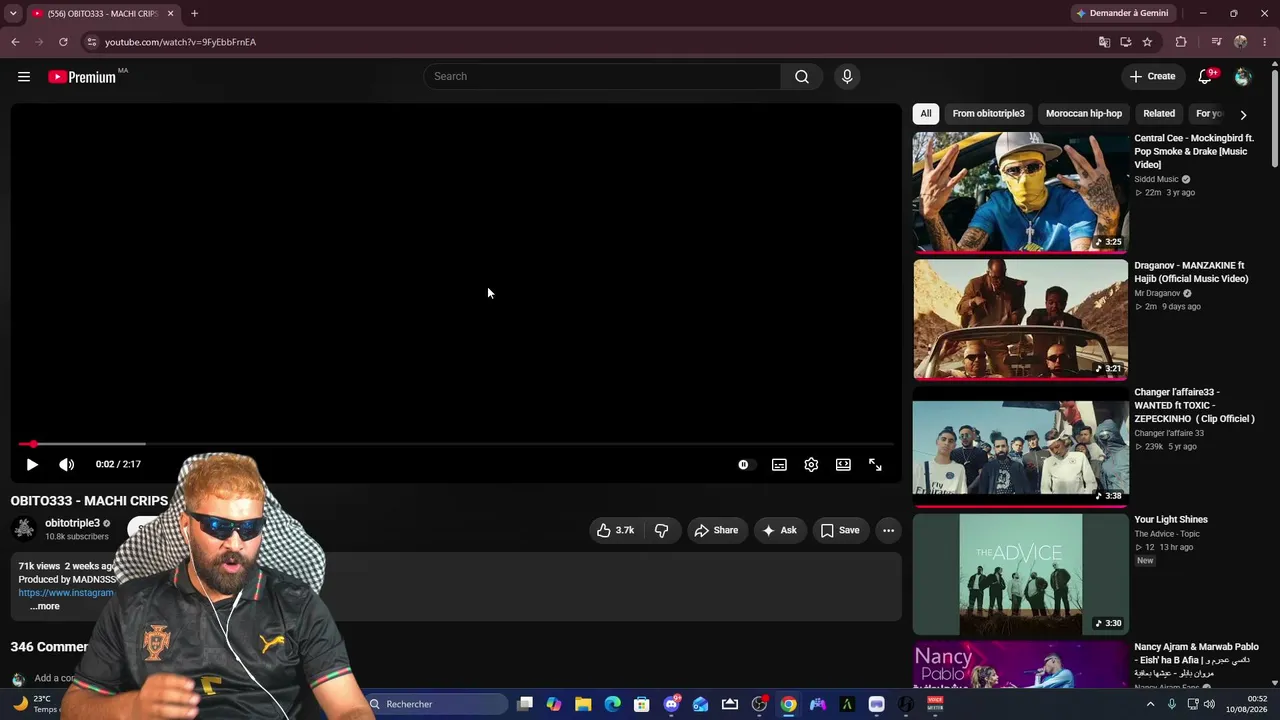The width and height of the screenshot is (1280, 720).
Task: Open Your Light Shines video title
Action: pos(1171,520)
